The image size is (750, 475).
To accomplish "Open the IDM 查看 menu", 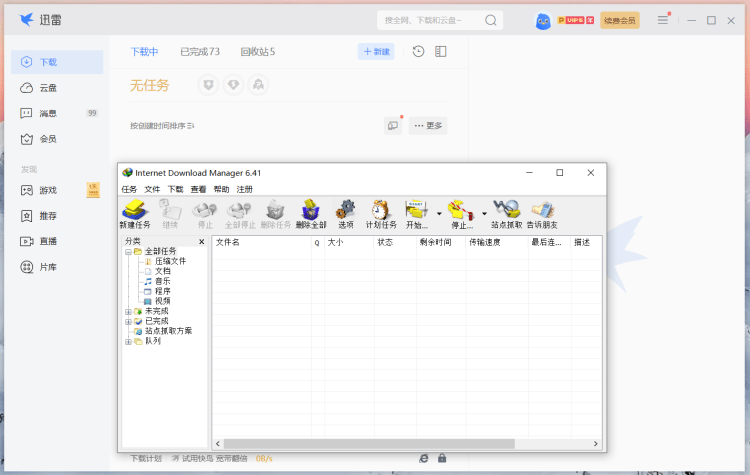I will click(x=198, y=189).
